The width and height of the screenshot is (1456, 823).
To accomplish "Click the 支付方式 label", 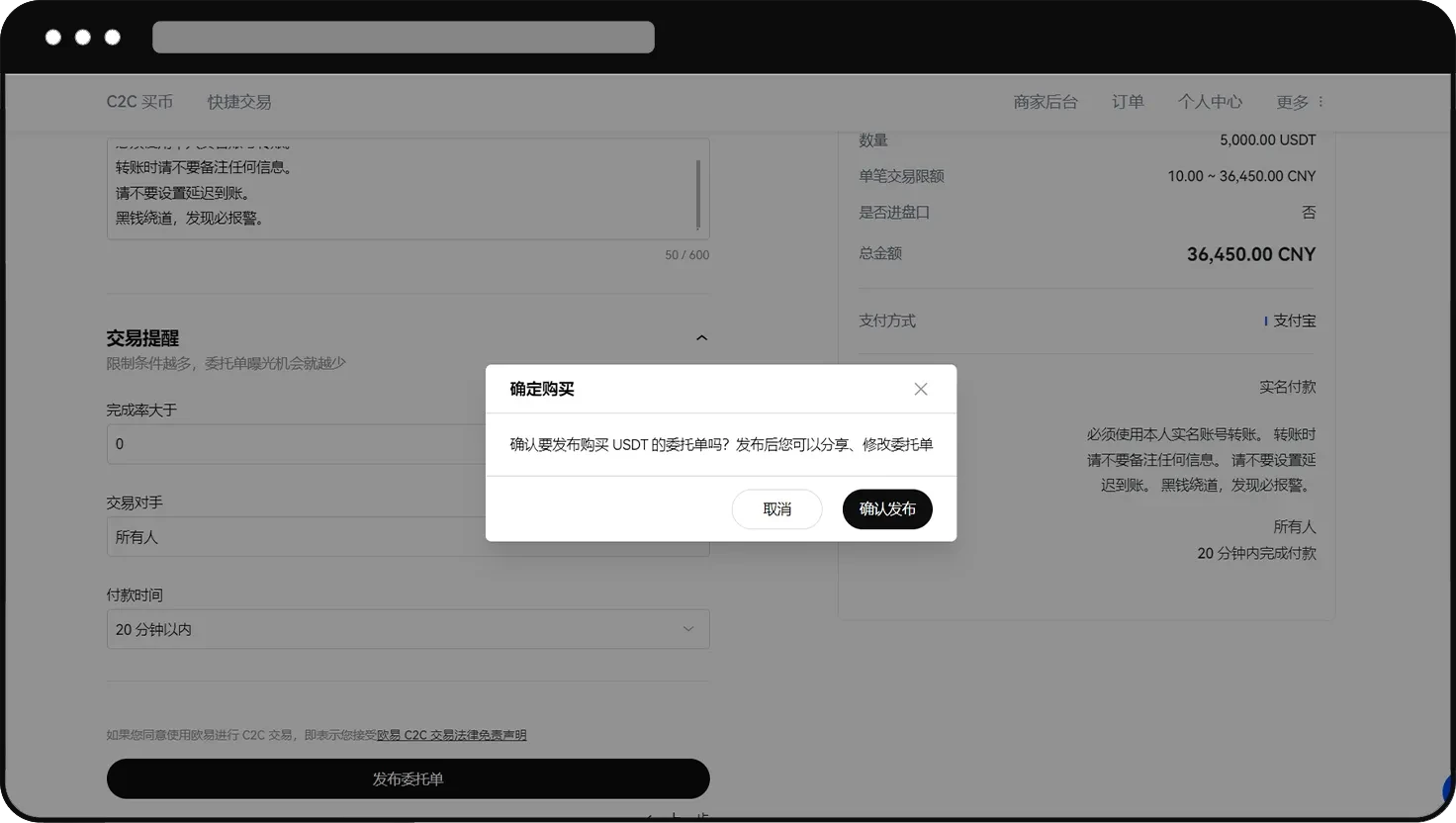I will click(x=887, y=320).
